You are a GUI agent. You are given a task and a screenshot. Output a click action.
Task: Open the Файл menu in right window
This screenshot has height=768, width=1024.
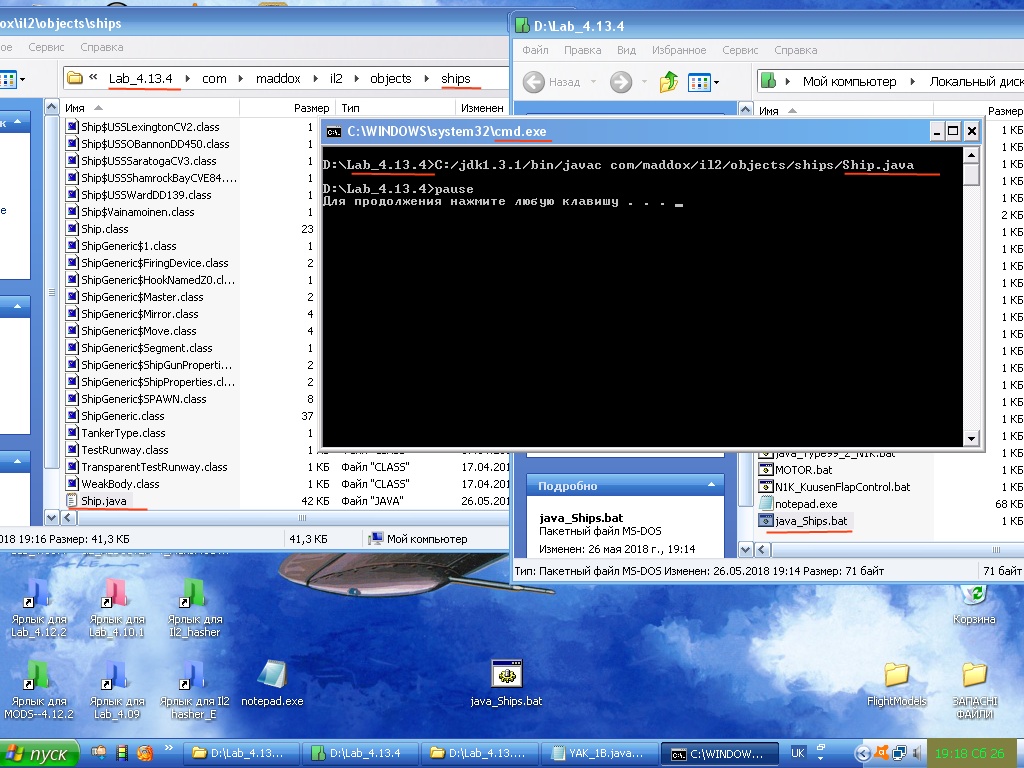535,50
